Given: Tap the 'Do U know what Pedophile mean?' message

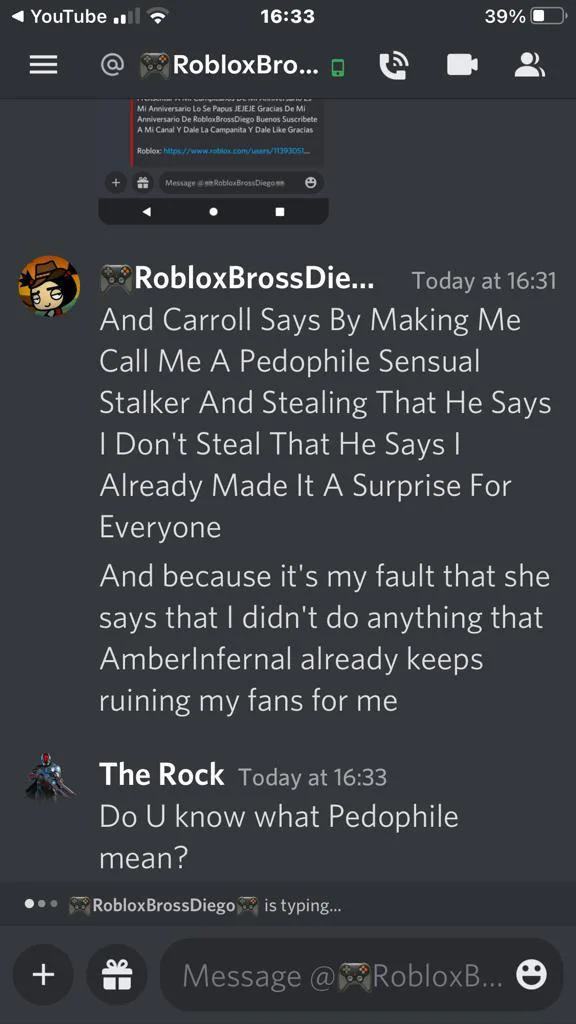Looking at the screenshot, I should coord(279,837).
